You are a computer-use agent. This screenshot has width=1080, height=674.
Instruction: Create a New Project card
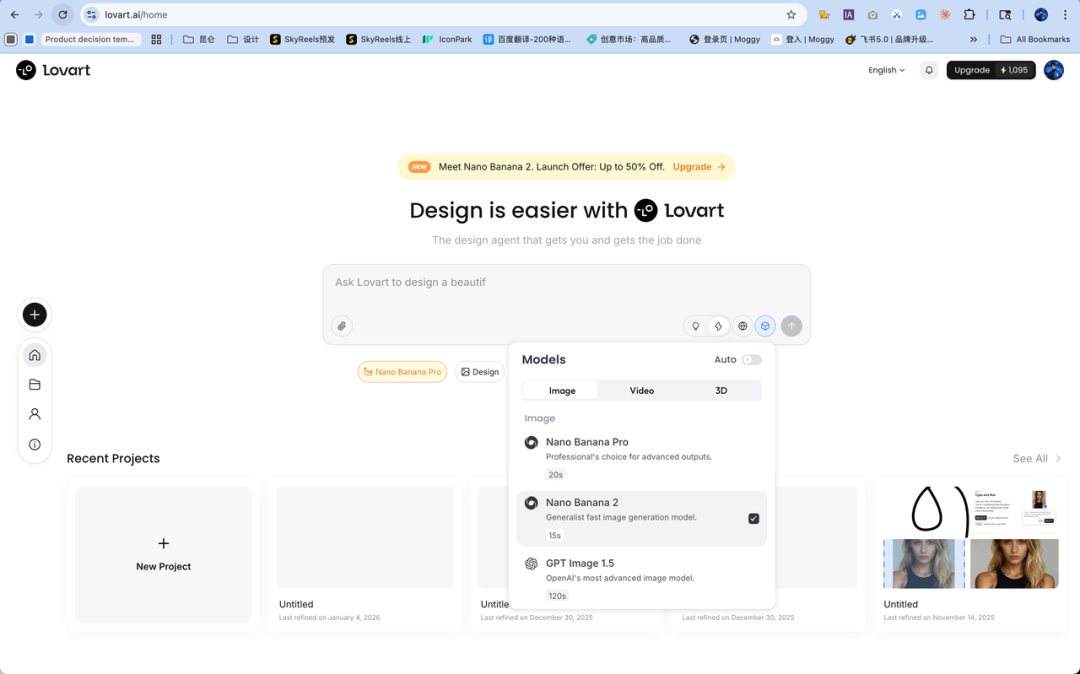point(163,554)
